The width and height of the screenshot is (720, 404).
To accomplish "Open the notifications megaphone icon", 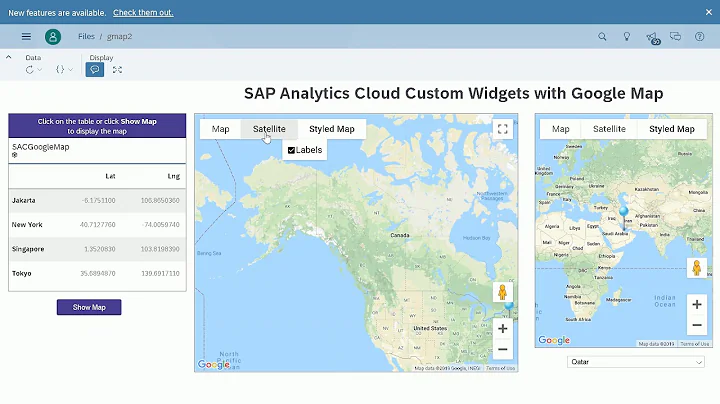I will tap(652, 38).
